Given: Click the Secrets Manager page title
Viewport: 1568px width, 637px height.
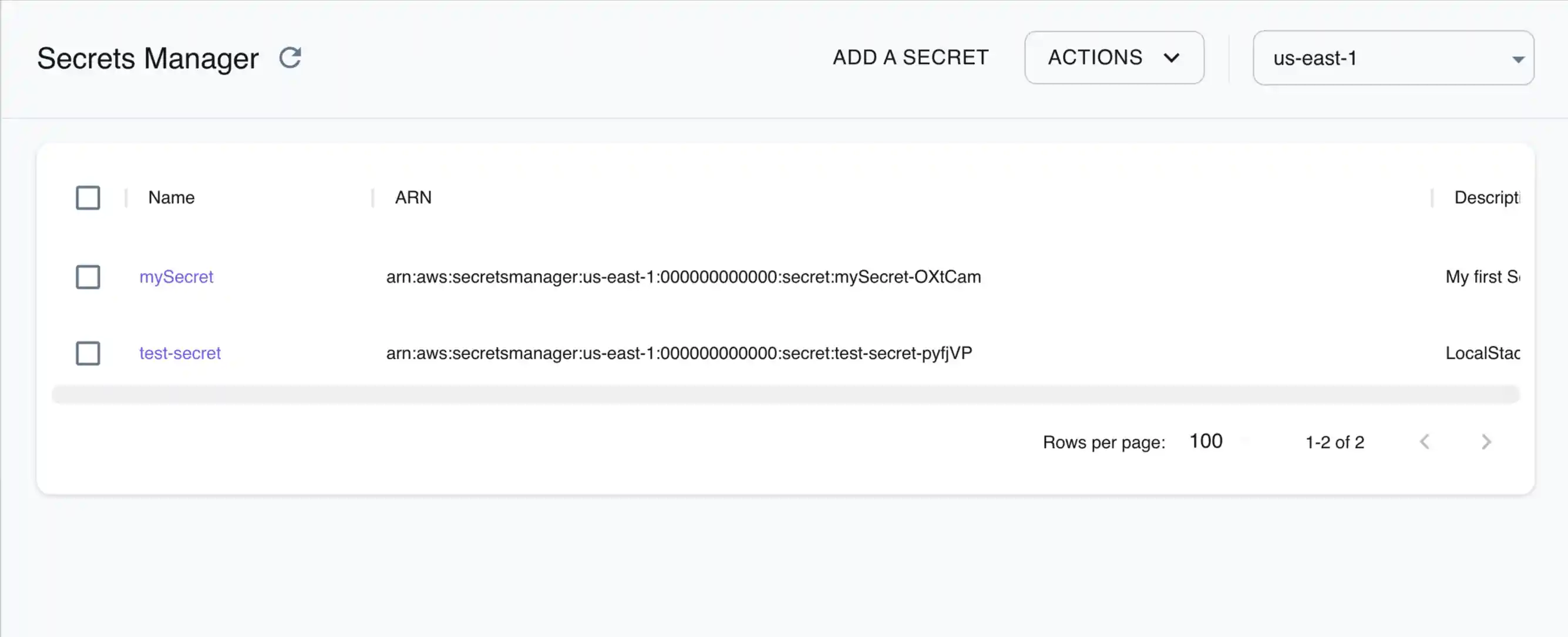Looking at the screenshot, I should point(147,58).
